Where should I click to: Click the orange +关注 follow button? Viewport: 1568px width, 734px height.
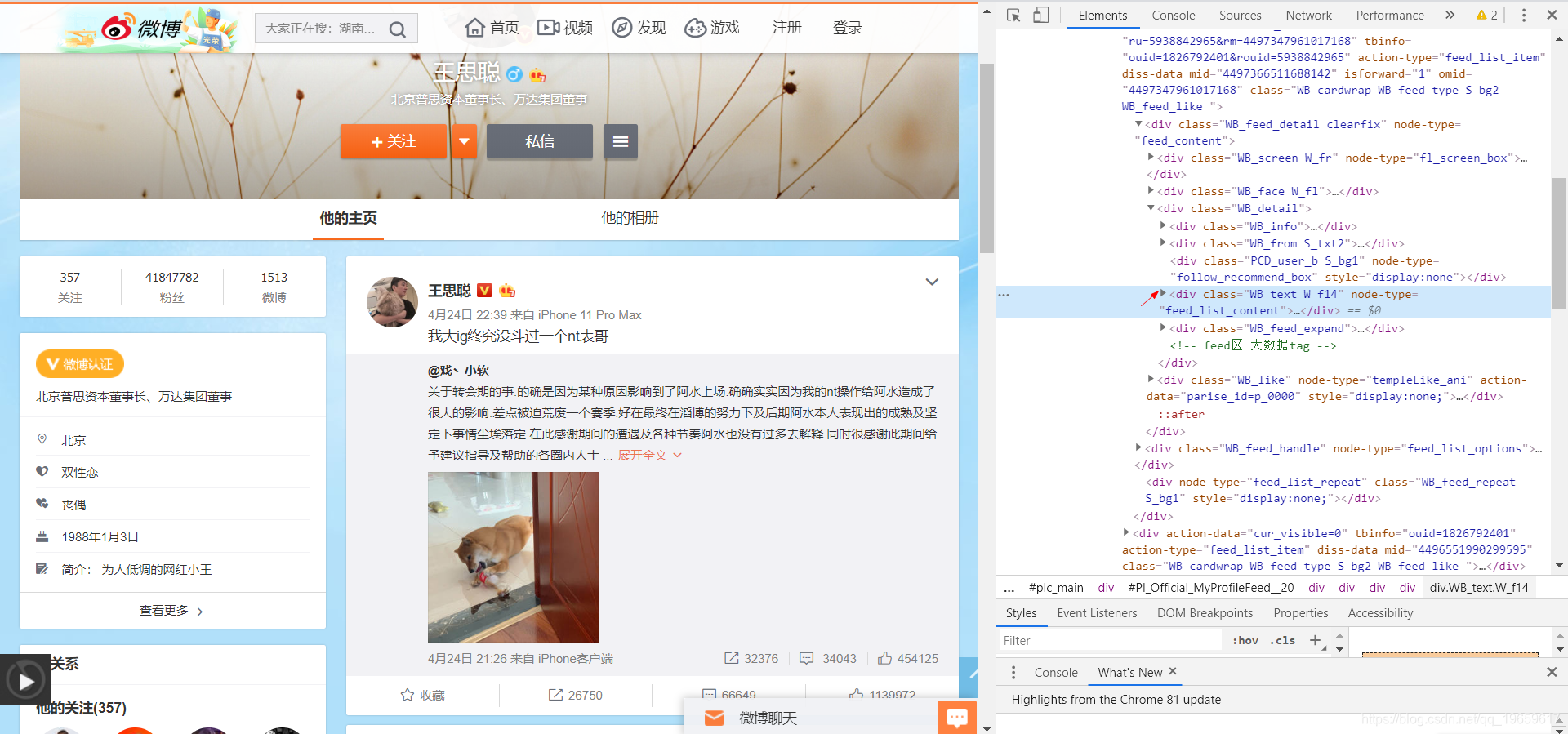(x=394, y=141)
